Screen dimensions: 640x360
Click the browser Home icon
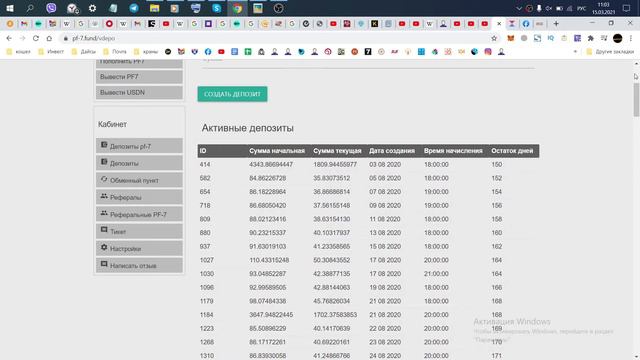(x=49, y=38)
